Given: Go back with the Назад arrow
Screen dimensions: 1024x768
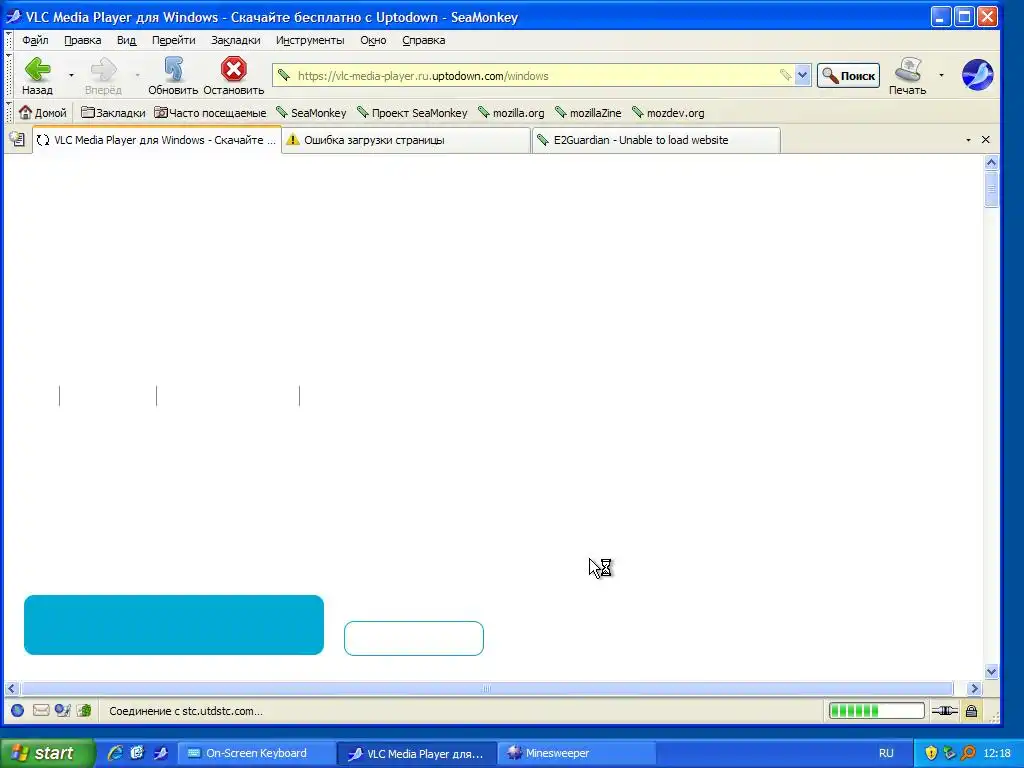Looking at the screenshot, I should pyautogui.click(x=37, y=76).
